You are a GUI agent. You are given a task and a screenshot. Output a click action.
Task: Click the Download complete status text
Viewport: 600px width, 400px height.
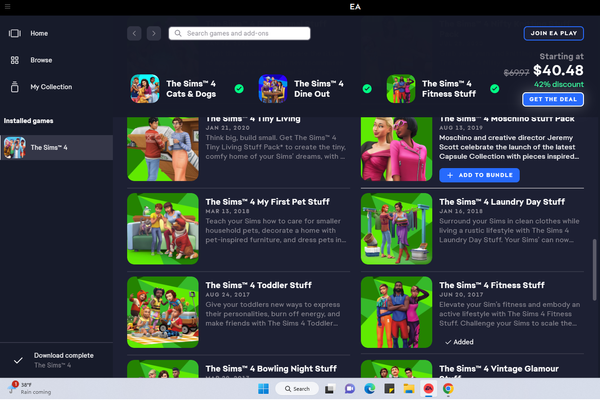point(64,356)
